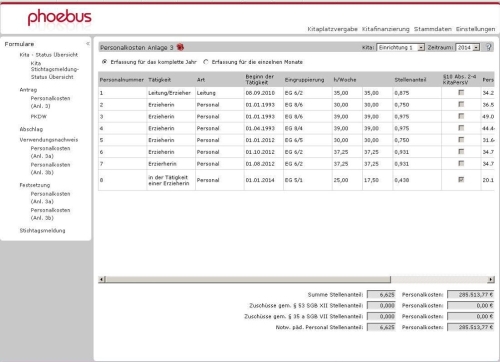Select Erfassung für das komplette Jahr radio

[104, 62]
